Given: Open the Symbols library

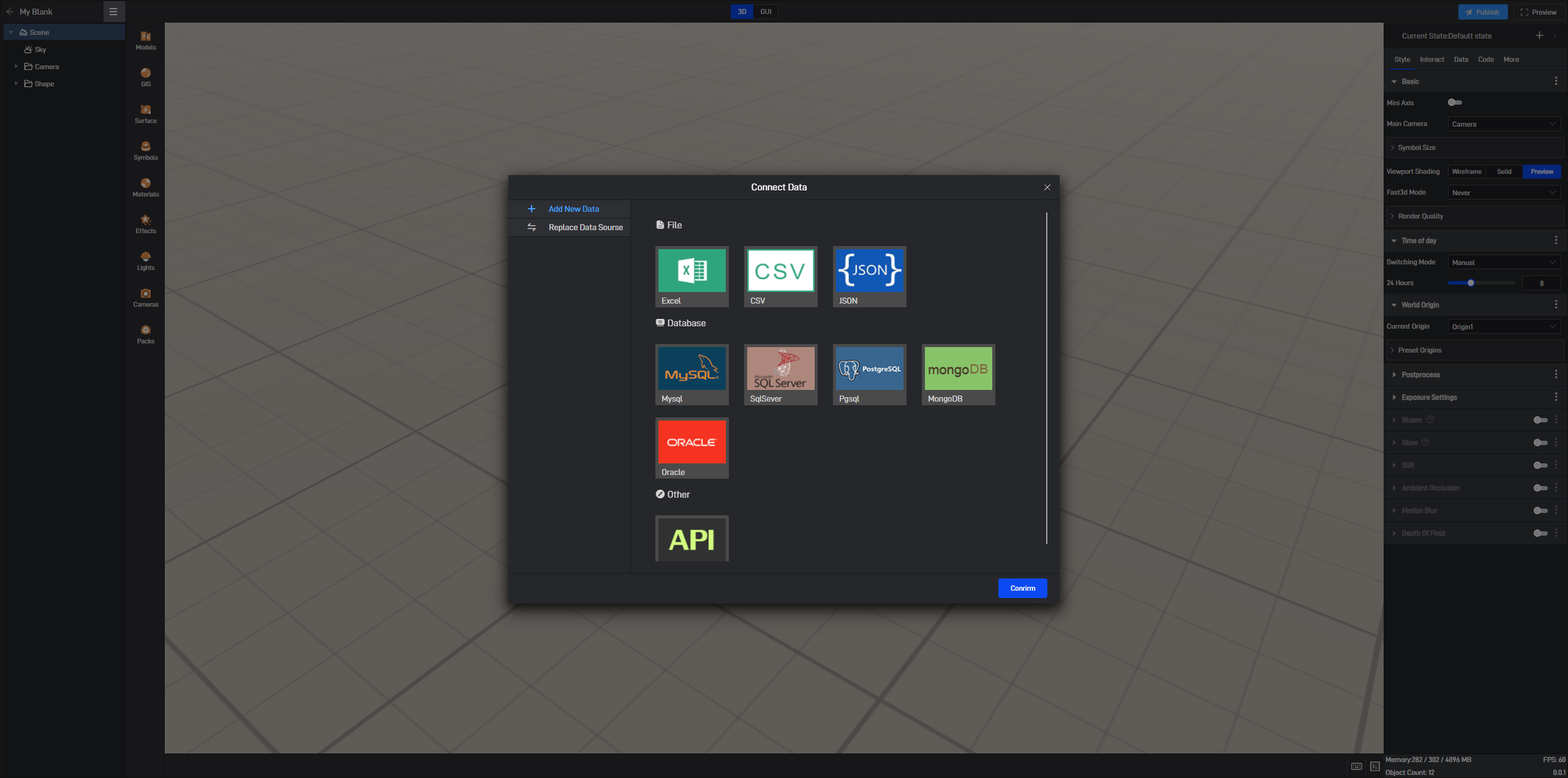Looking at the screenshot, I should coord(146,151).
